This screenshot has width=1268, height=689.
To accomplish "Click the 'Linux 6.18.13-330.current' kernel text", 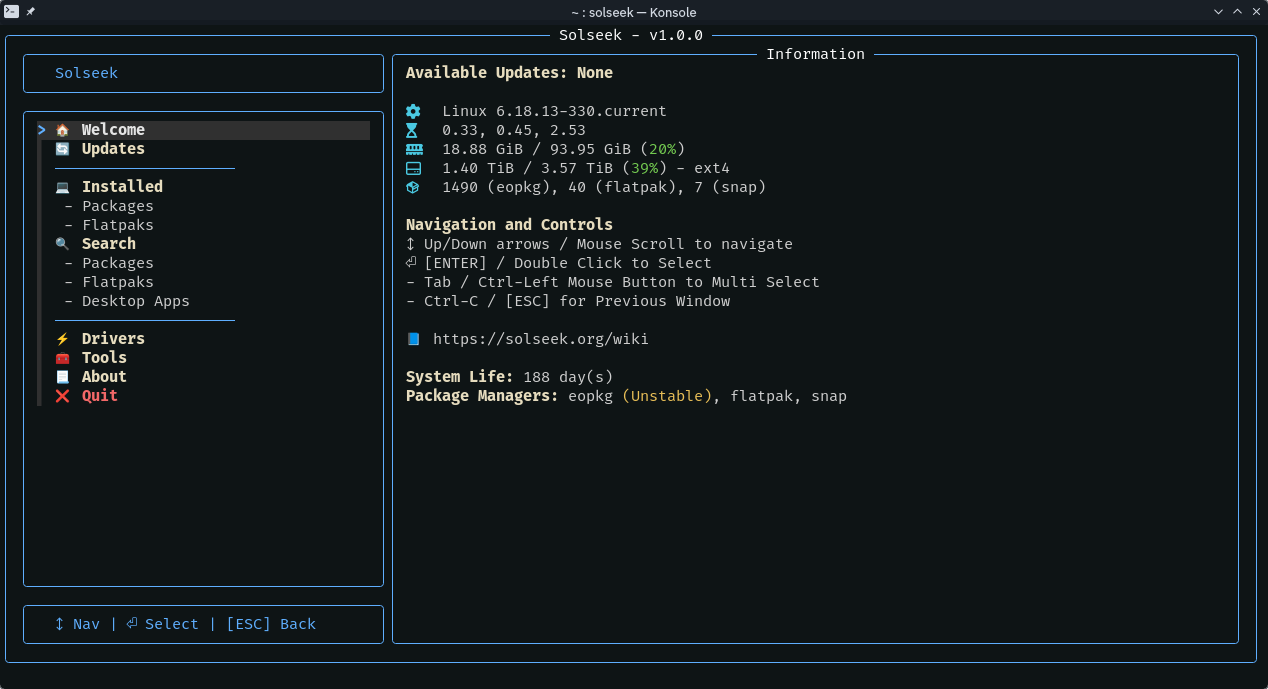I will coord(554,111).
